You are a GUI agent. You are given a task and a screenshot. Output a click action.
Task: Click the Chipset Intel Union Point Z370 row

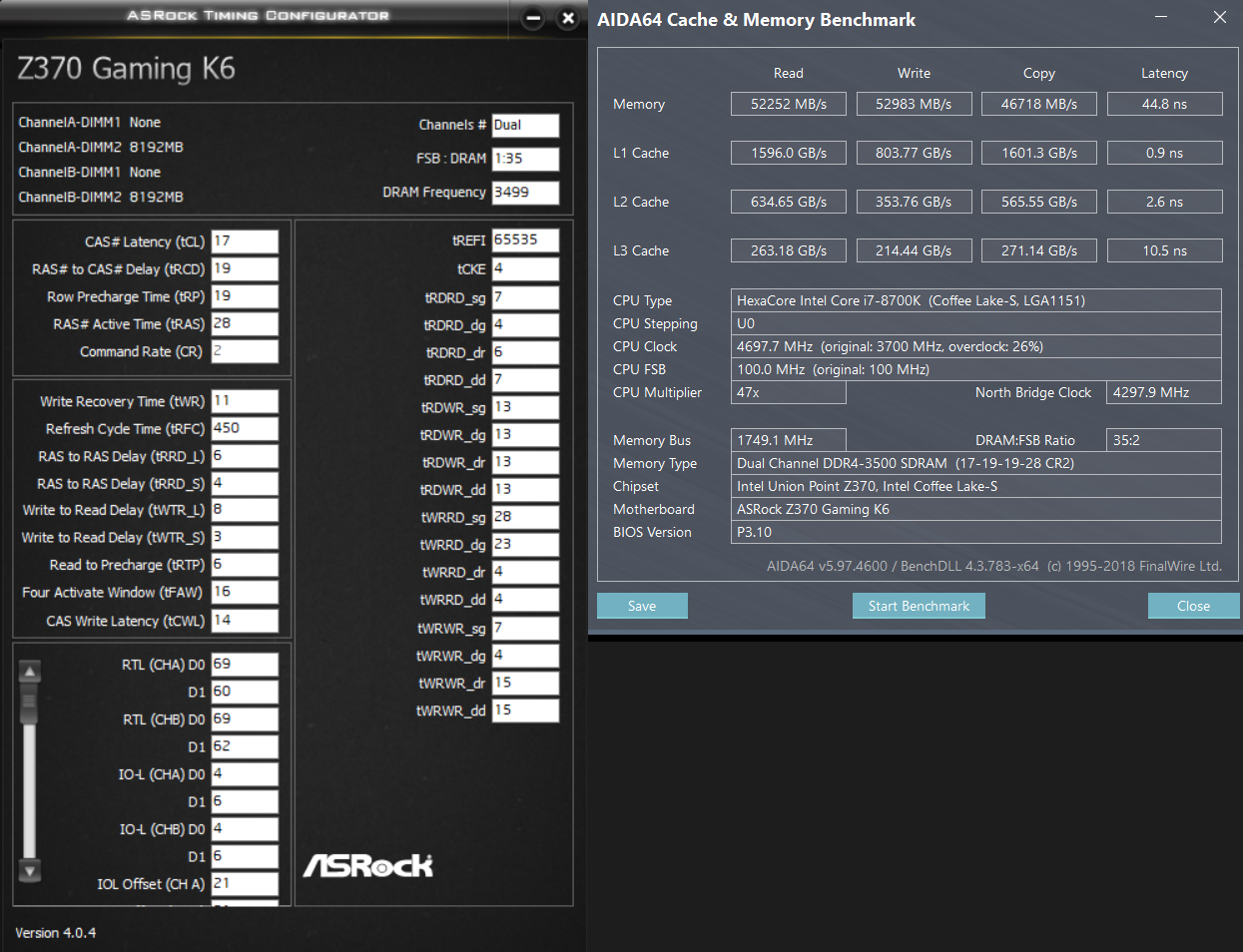(x=976, y=486)
